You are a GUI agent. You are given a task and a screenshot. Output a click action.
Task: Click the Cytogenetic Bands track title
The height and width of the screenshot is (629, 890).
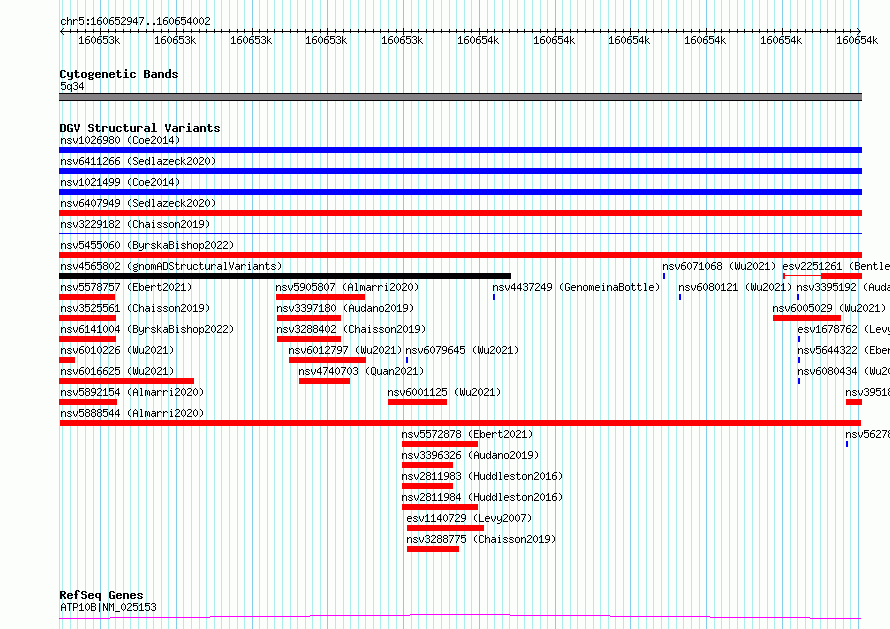tap(119, 74)
